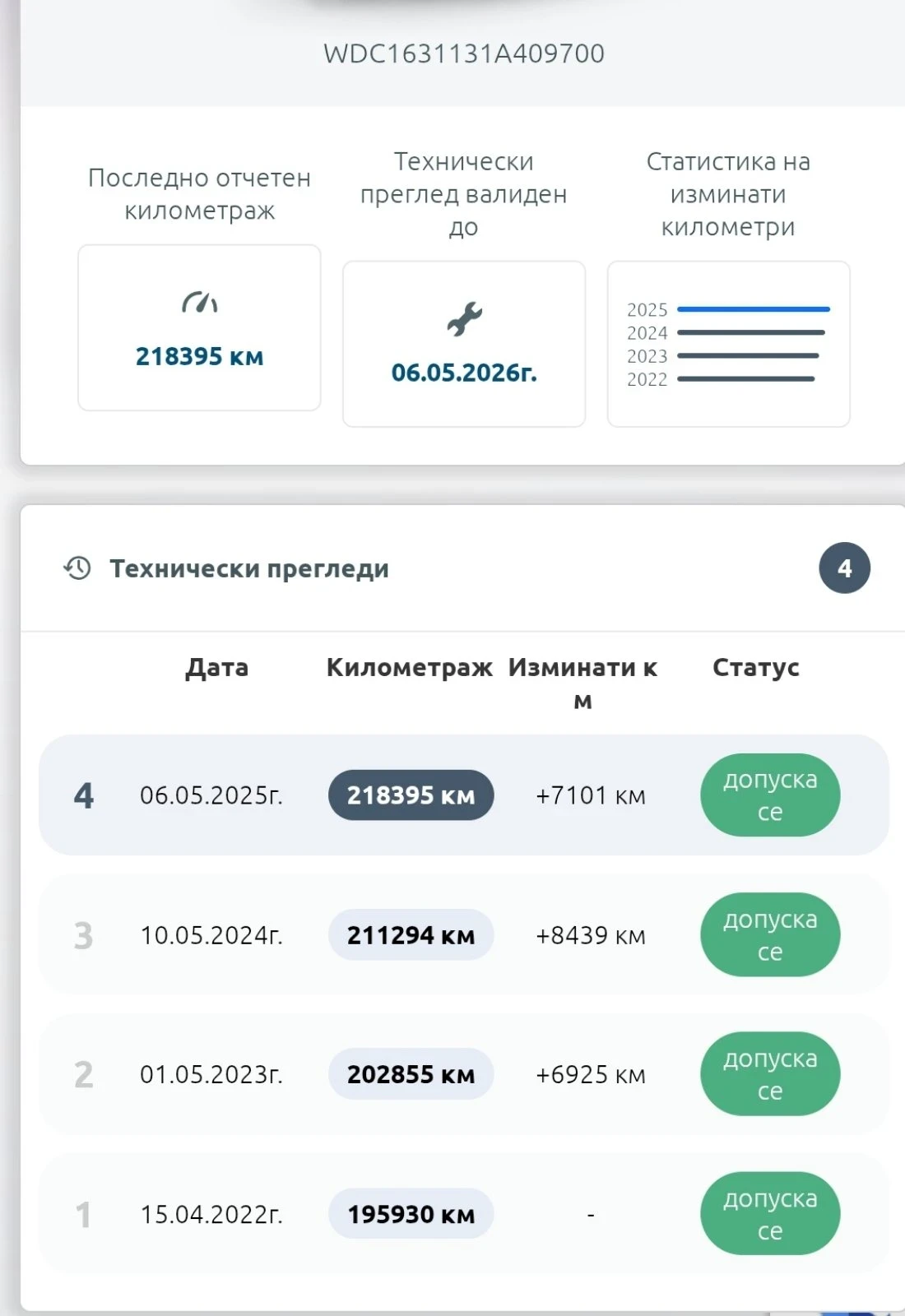Click the dark count badge showing 4
The height and width of the screenshot is (1316, 905).
844,568
